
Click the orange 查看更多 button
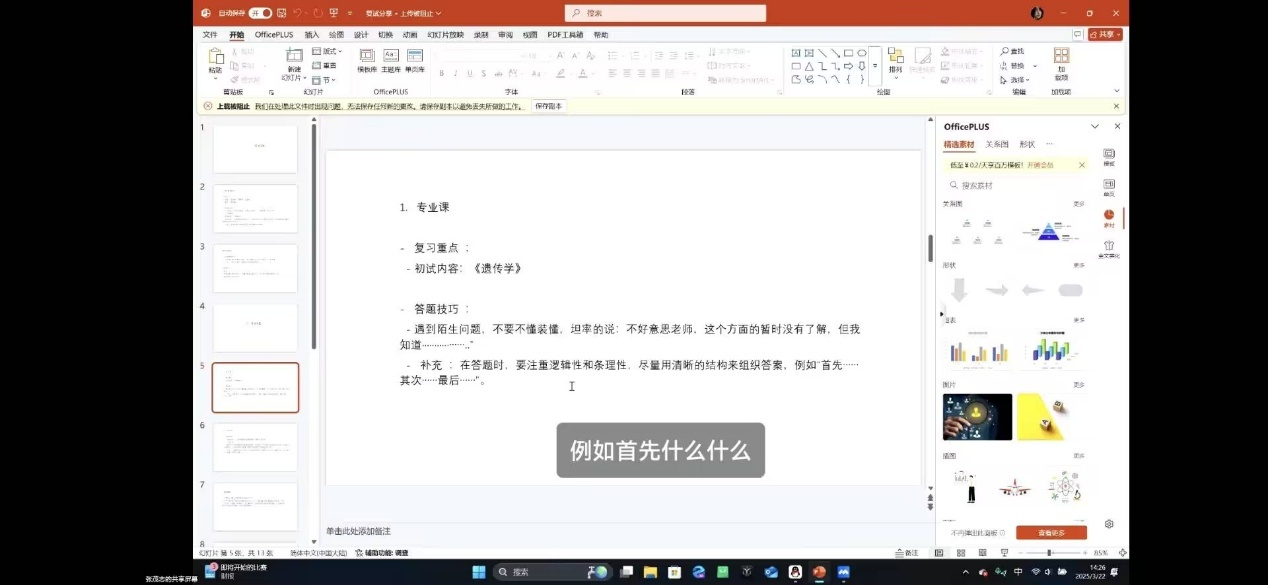click(1051, 533)
